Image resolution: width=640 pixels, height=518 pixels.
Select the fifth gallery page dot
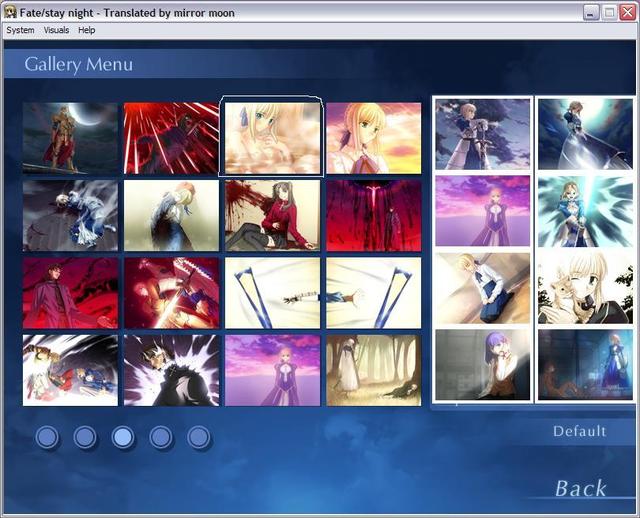[199, 437]
